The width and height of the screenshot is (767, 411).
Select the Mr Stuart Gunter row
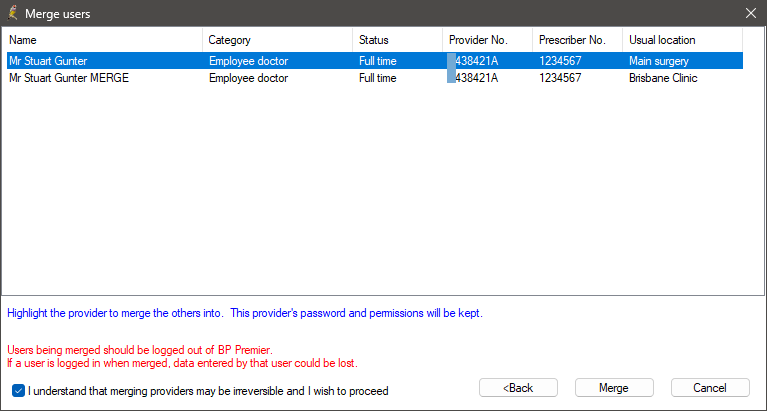pyautogui.click(x=375, y=61)
